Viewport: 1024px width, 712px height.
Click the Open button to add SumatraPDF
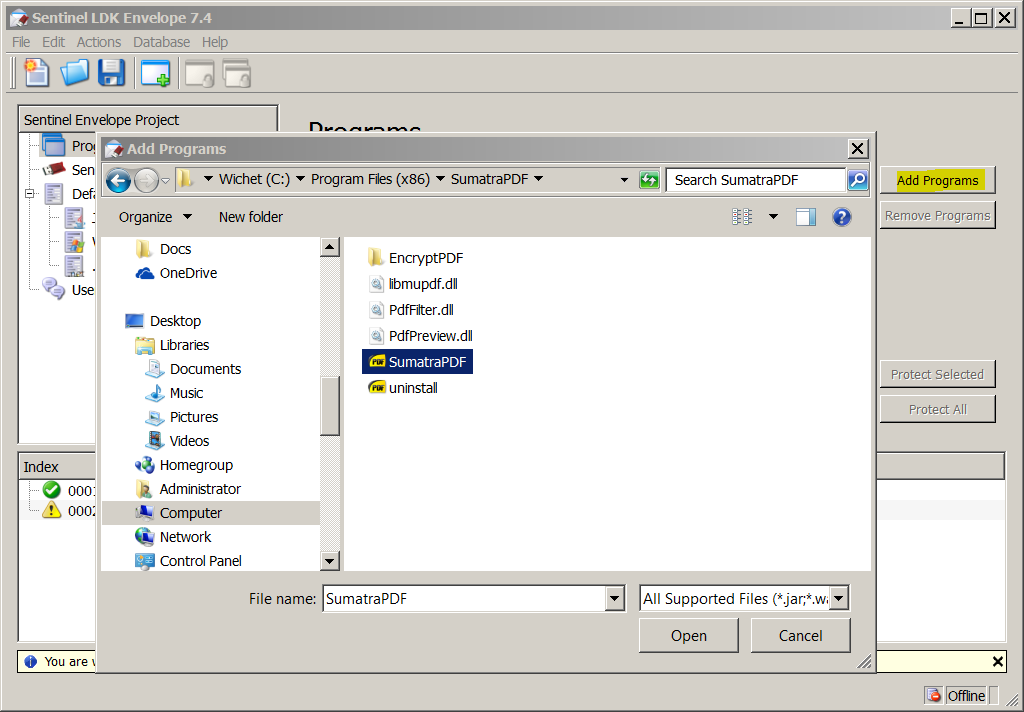point(688,635)
